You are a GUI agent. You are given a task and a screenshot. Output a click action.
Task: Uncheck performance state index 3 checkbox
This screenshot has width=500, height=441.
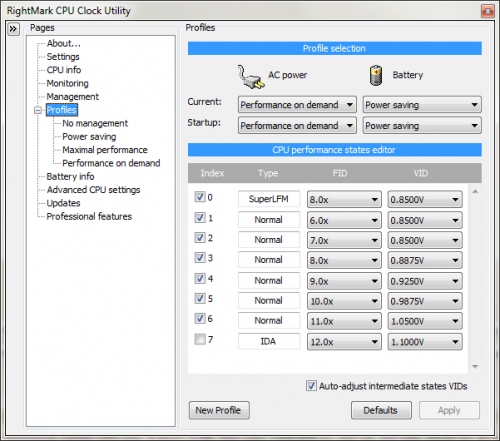coord(200,258)
